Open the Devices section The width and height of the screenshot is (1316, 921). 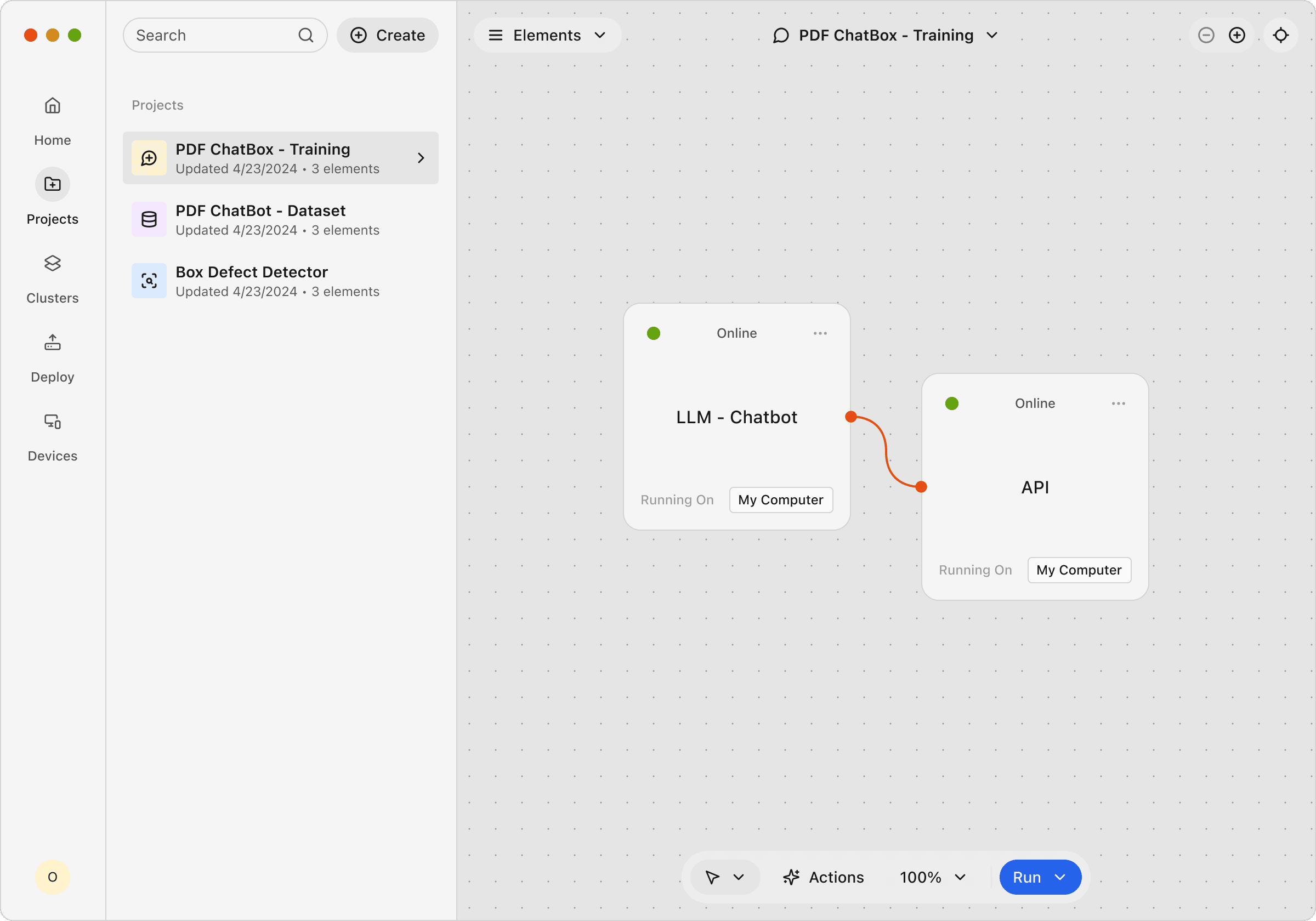point(52,422)
